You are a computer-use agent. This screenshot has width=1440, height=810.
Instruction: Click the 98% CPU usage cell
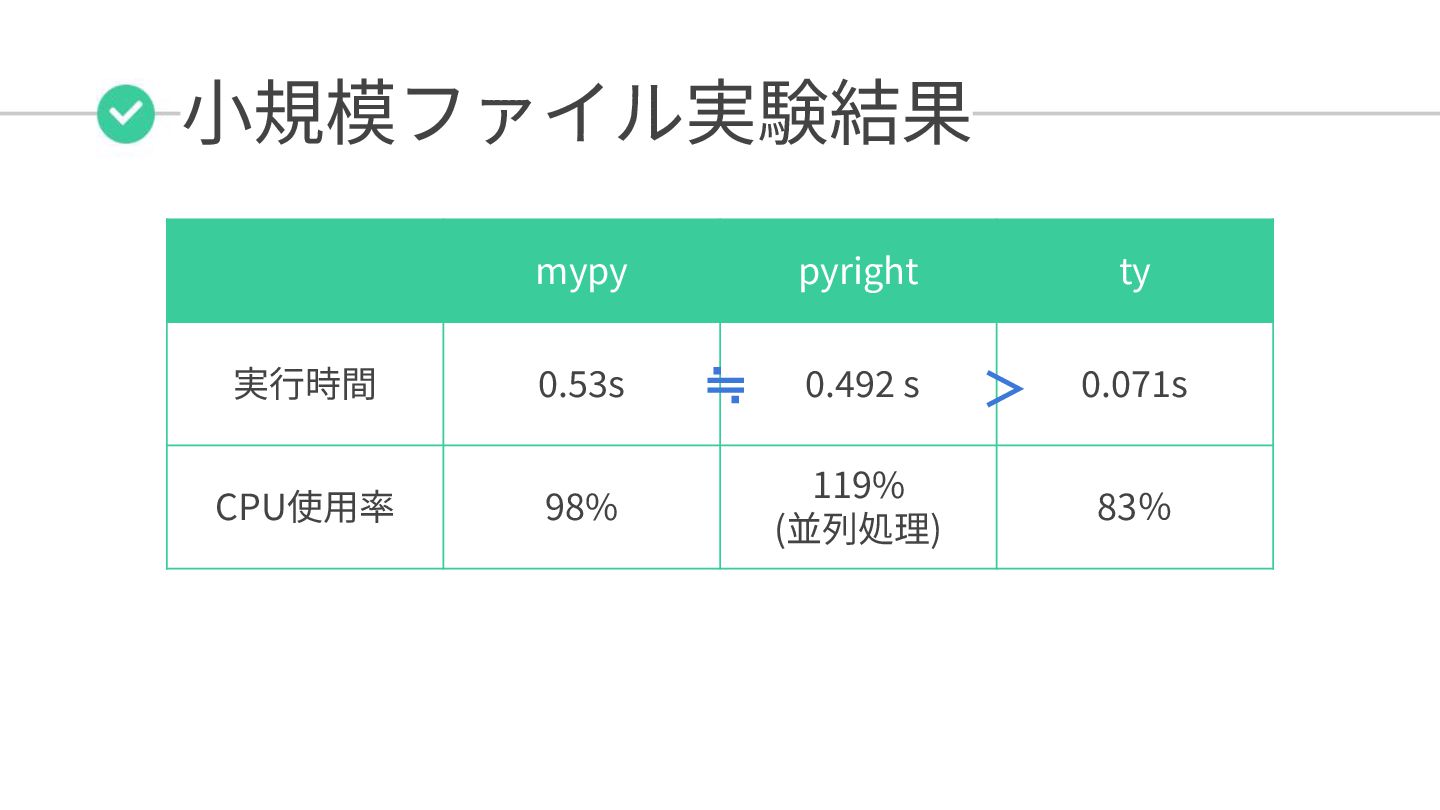coord(581,507)
